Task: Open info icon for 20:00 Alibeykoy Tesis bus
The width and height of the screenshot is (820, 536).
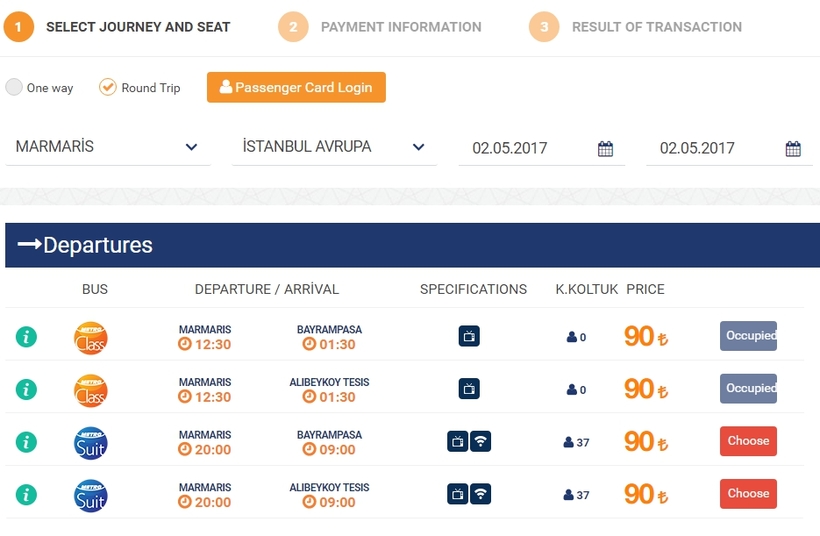Action: point(26,495)
